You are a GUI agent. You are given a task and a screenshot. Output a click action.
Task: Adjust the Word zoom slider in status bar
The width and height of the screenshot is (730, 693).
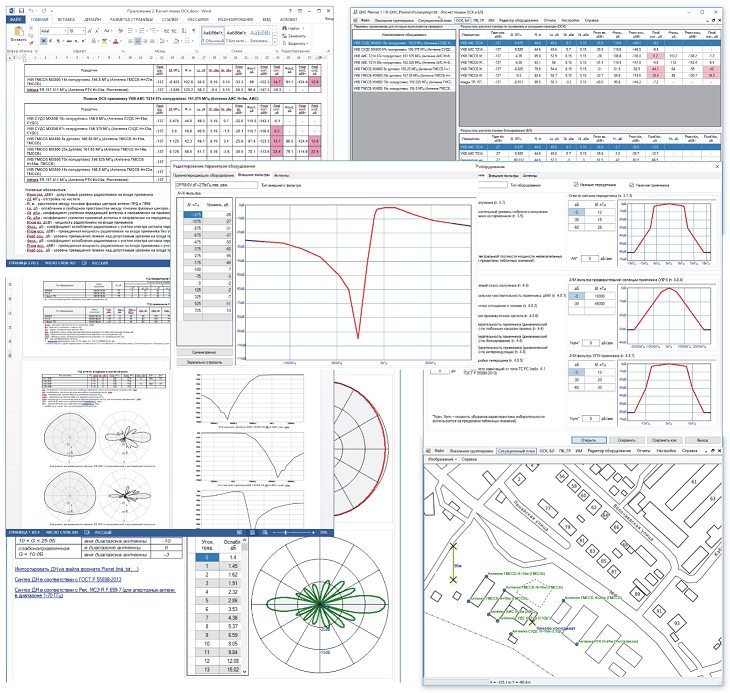click(285, 532)
